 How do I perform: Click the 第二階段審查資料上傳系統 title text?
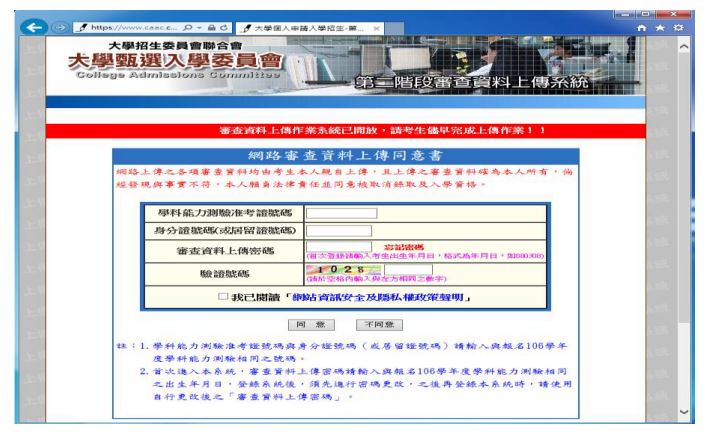click(472, 83)
